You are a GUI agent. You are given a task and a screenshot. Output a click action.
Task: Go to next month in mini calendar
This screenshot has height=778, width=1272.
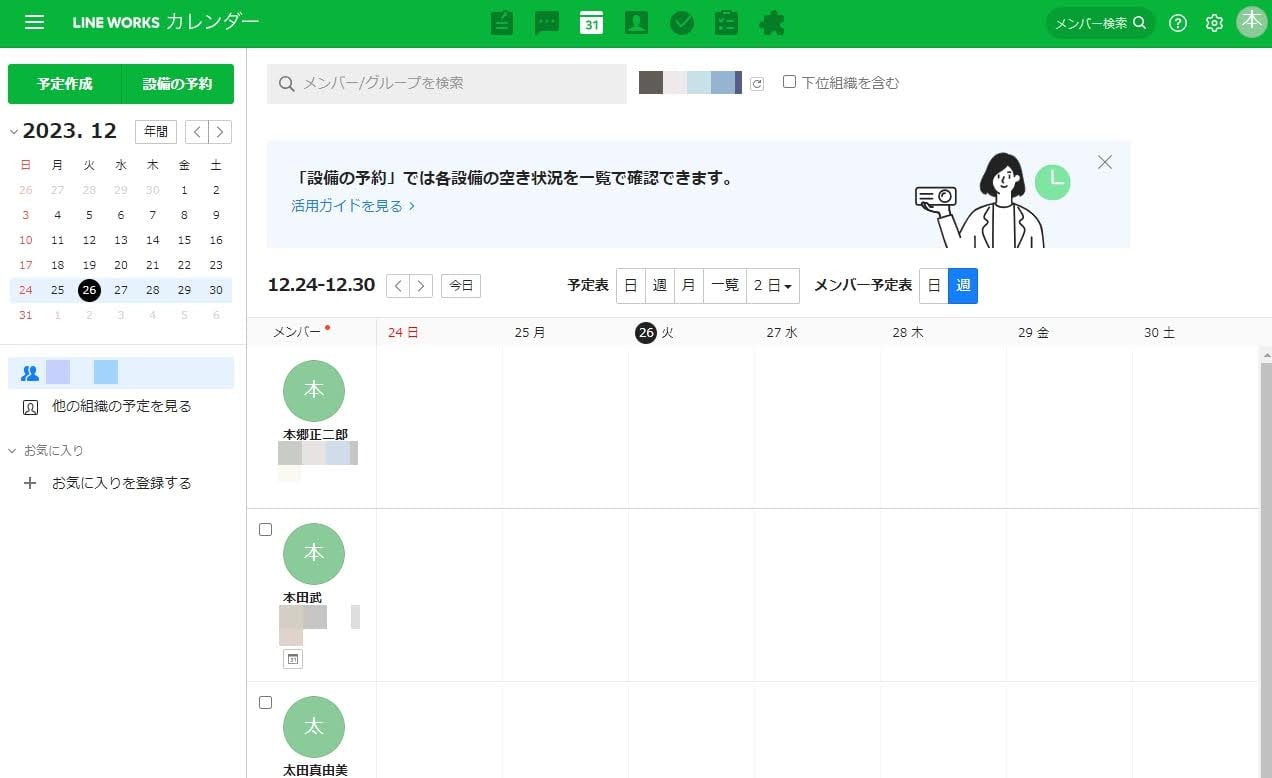coord(220,132)
